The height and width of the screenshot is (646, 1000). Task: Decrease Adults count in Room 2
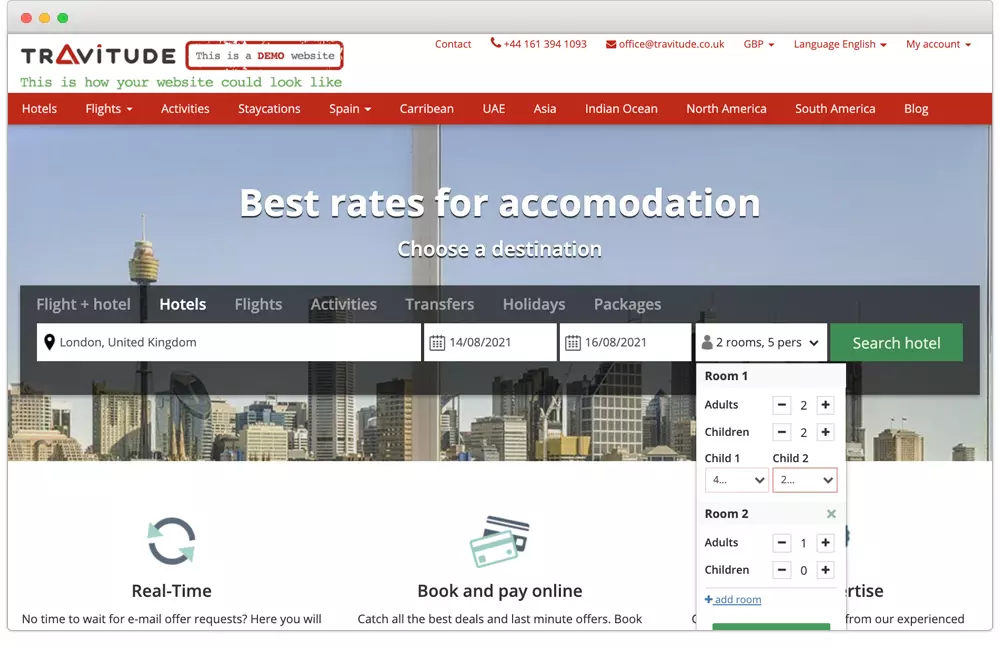[782, 543]
